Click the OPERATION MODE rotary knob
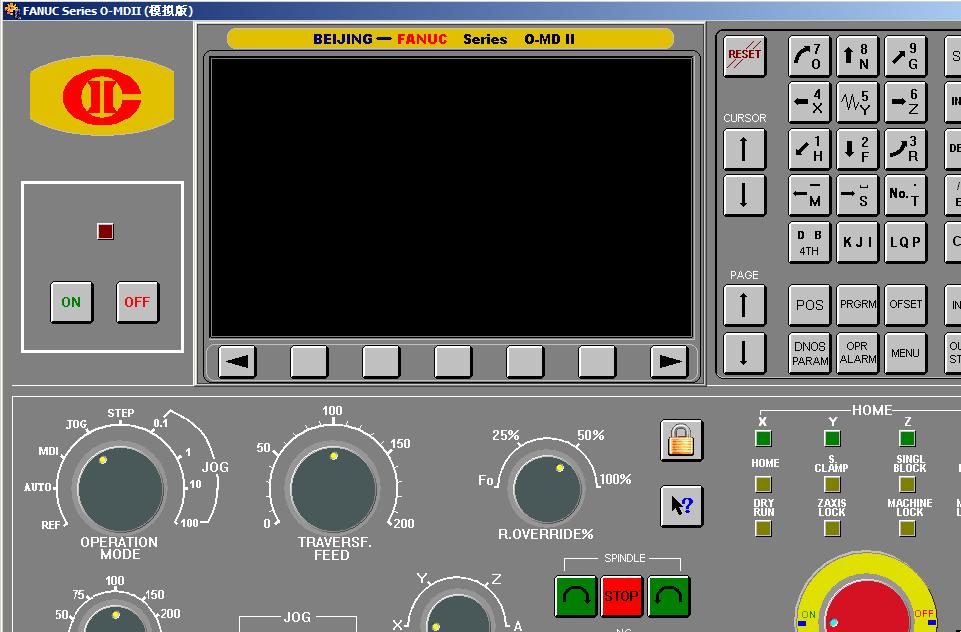The width and height of the screenshot is (961, 632). [x=121, y=489]
